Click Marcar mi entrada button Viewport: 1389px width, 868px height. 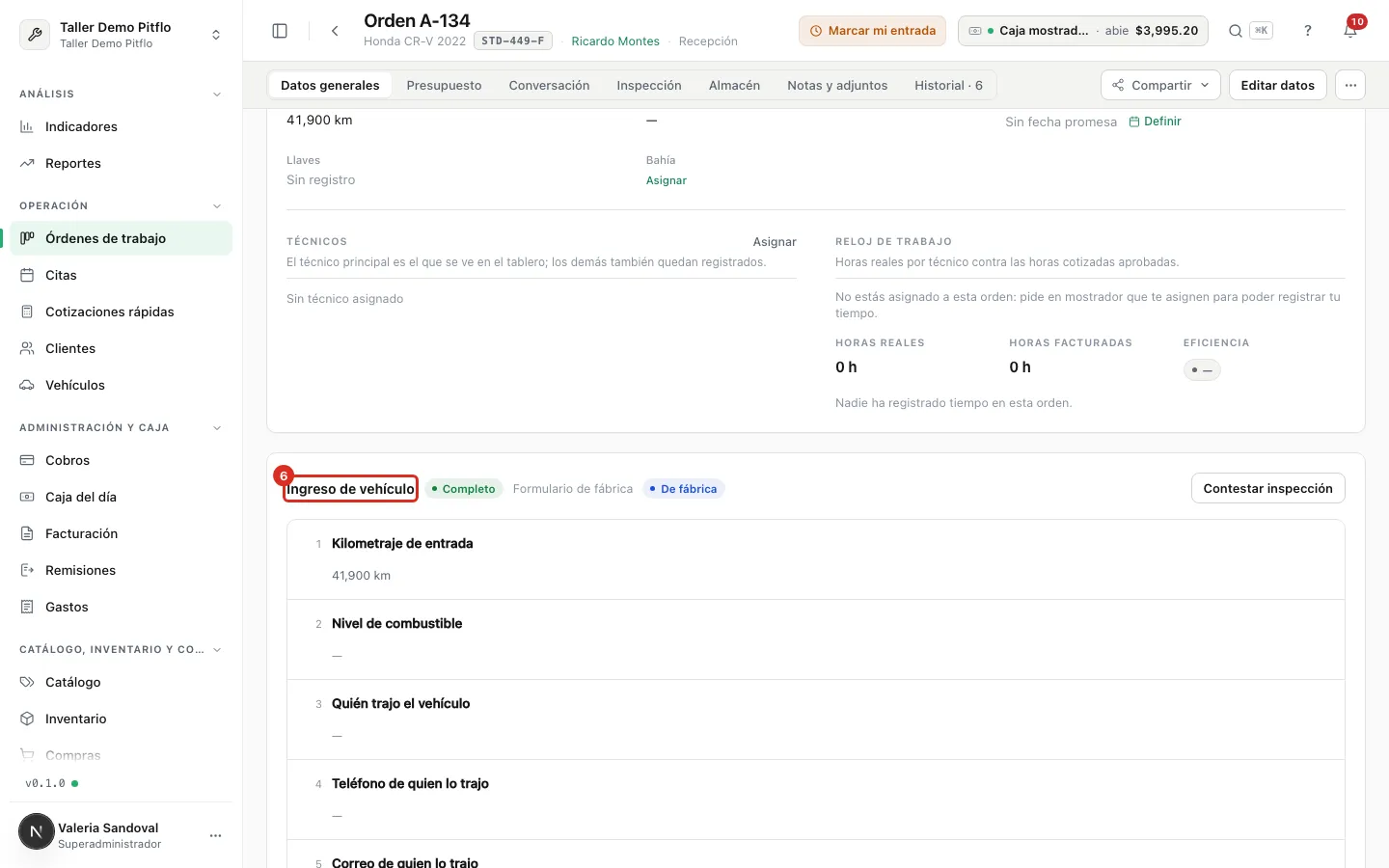pyautogui.click(x=872, y=31)
